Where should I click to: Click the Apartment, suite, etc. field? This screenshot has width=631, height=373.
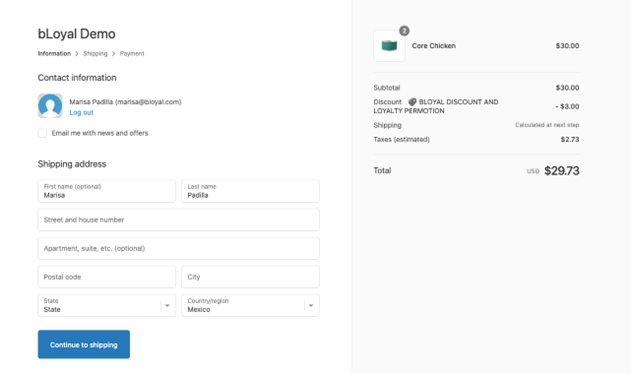tap(179, 248)
